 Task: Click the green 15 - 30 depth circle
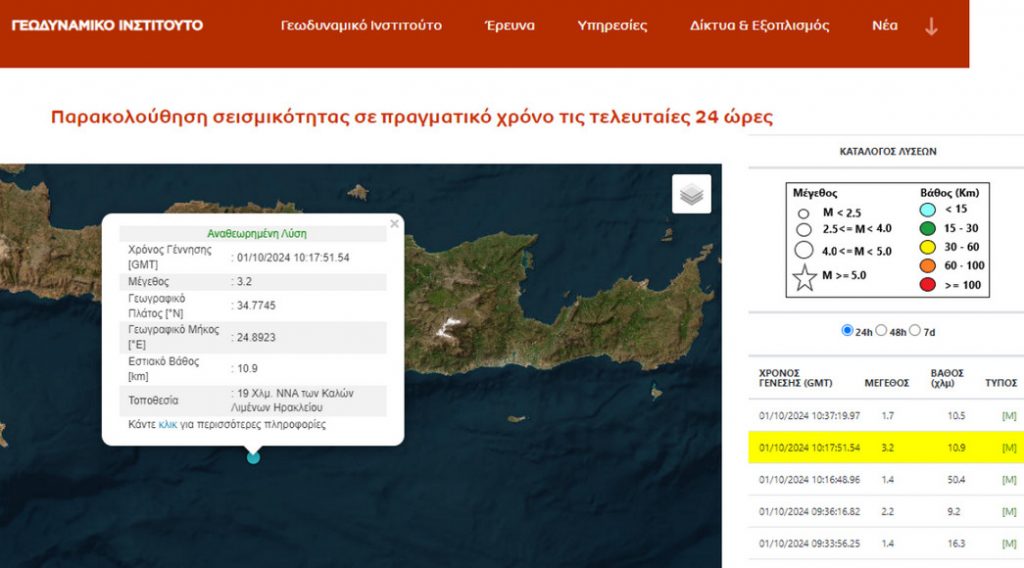[927, 229]
